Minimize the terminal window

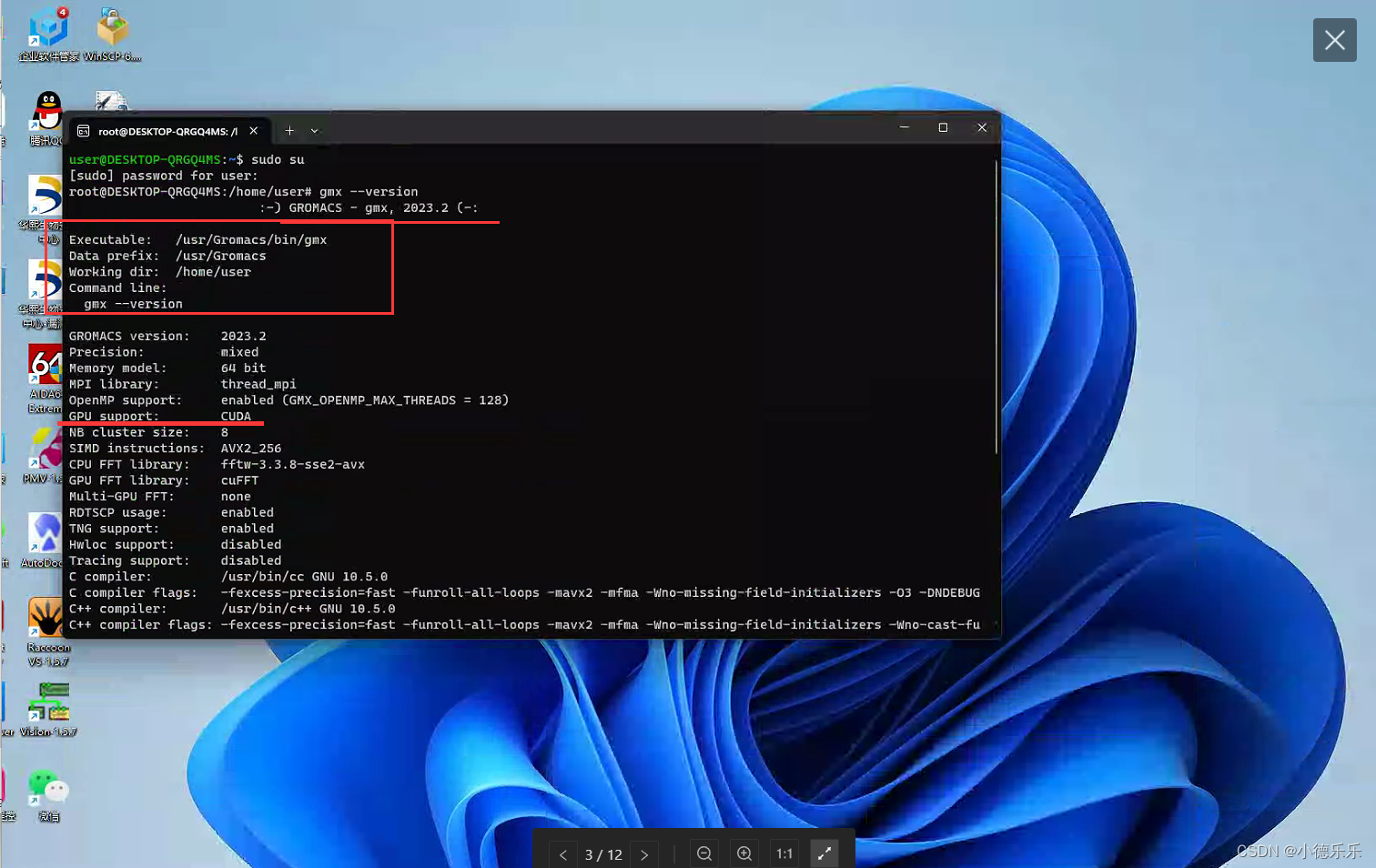[905, 128]
